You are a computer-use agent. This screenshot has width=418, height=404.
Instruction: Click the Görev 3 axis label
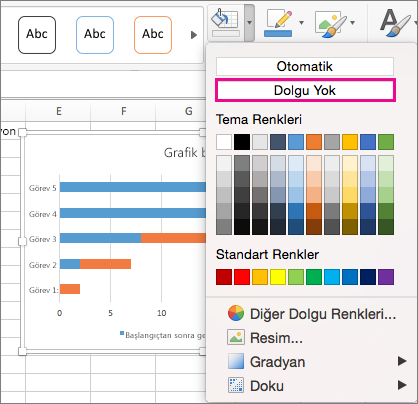click(x=43, y=239)
